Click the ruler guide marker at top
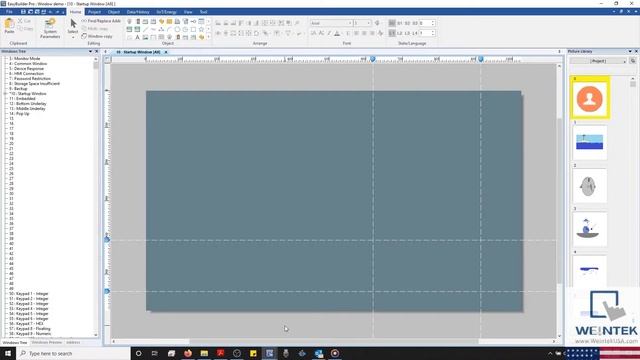The height and width of the screenshot is (360, 640). coord(373,60)
